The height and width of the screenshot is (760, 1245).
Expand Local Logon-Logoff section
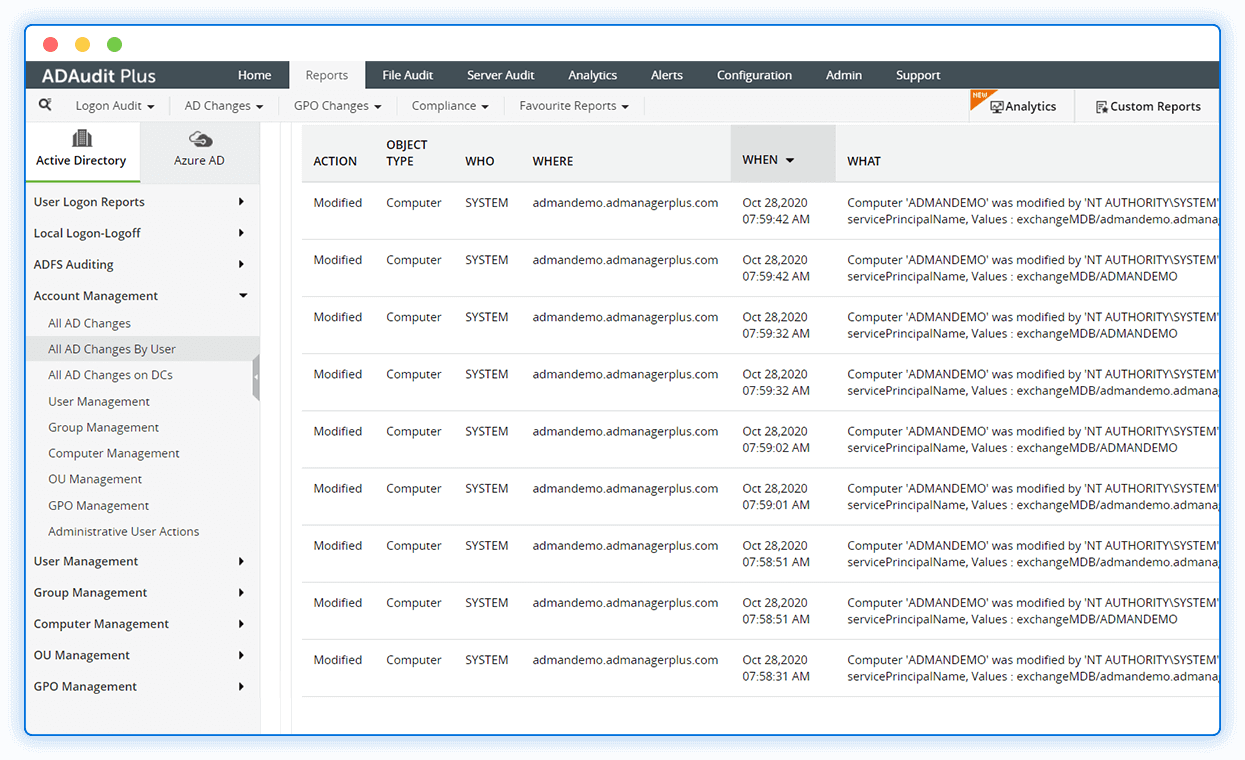click(x=241, y=233)
